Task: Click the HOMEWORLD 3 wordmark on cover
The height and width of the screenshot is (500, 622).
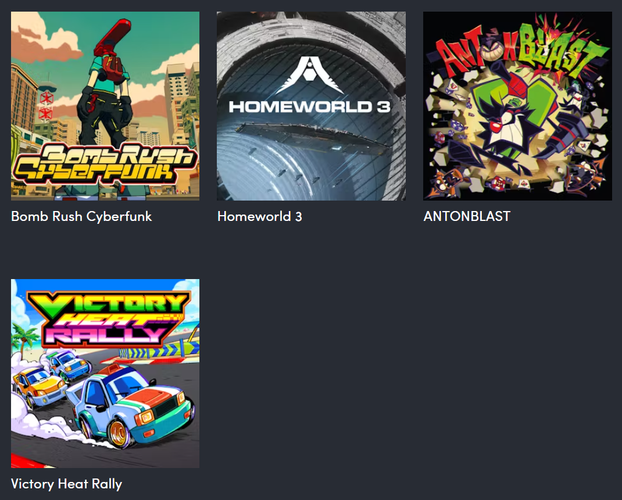Action: [310, 107]
